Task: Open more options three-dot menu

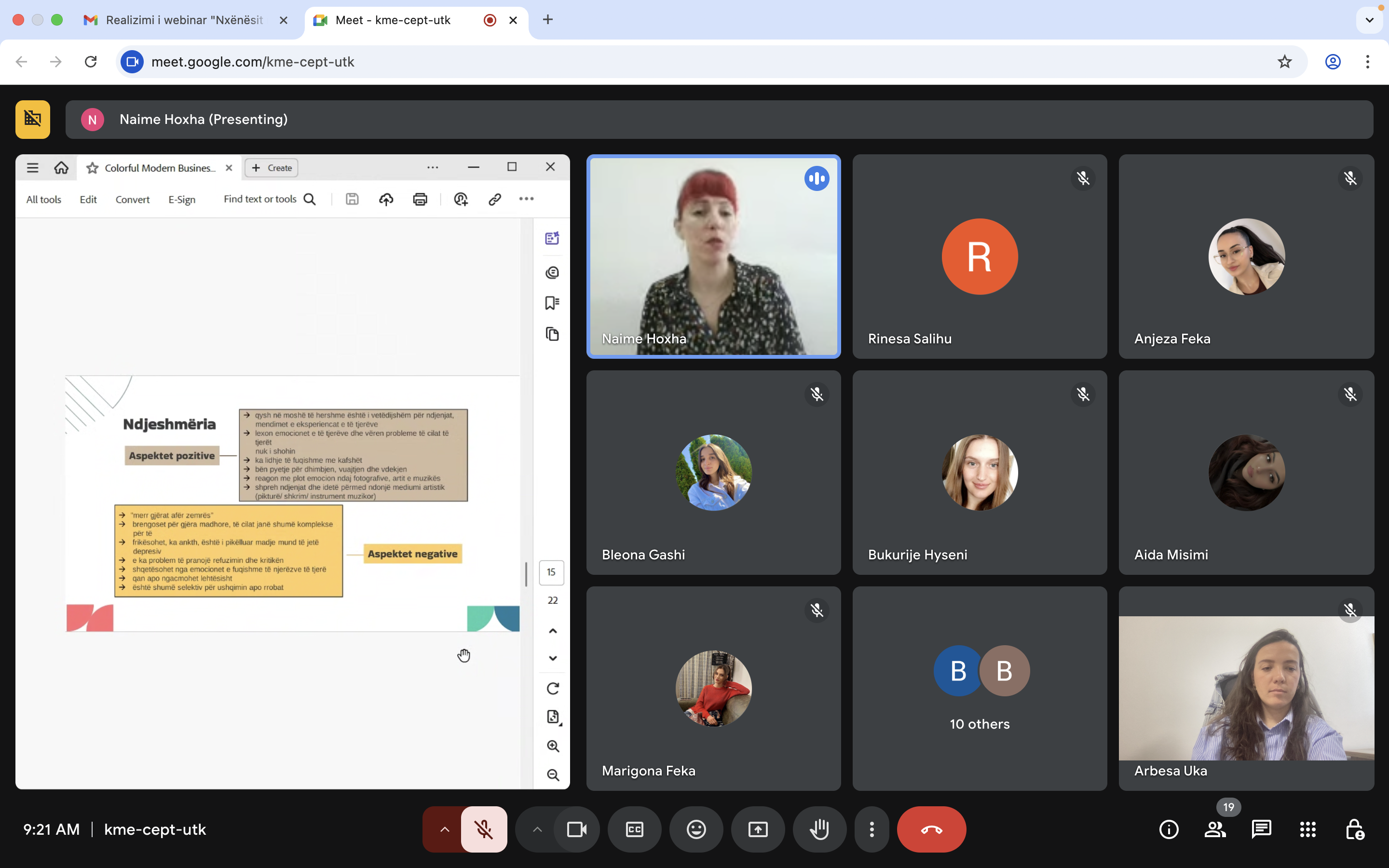Action: (872, 829)
